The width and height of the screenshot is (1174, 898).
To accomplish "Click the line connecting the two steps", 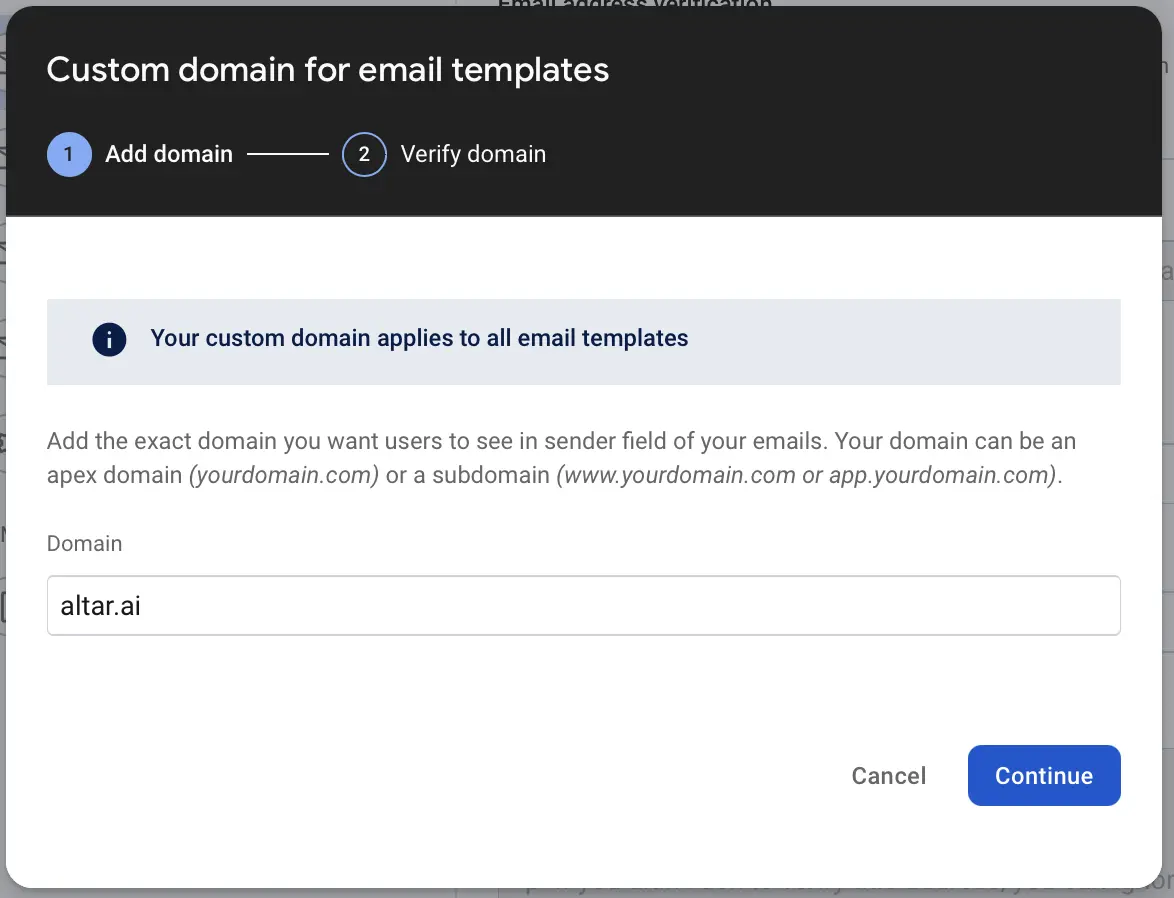I will click(288, 155).
